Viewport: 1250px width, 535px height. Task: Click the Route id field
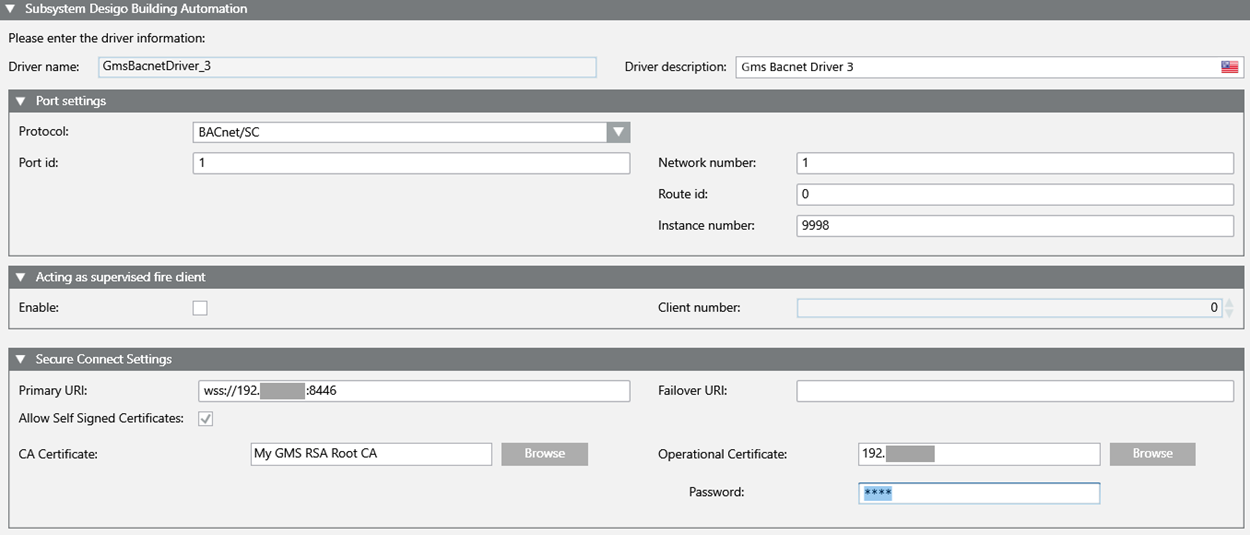[x=1014, y=194]
